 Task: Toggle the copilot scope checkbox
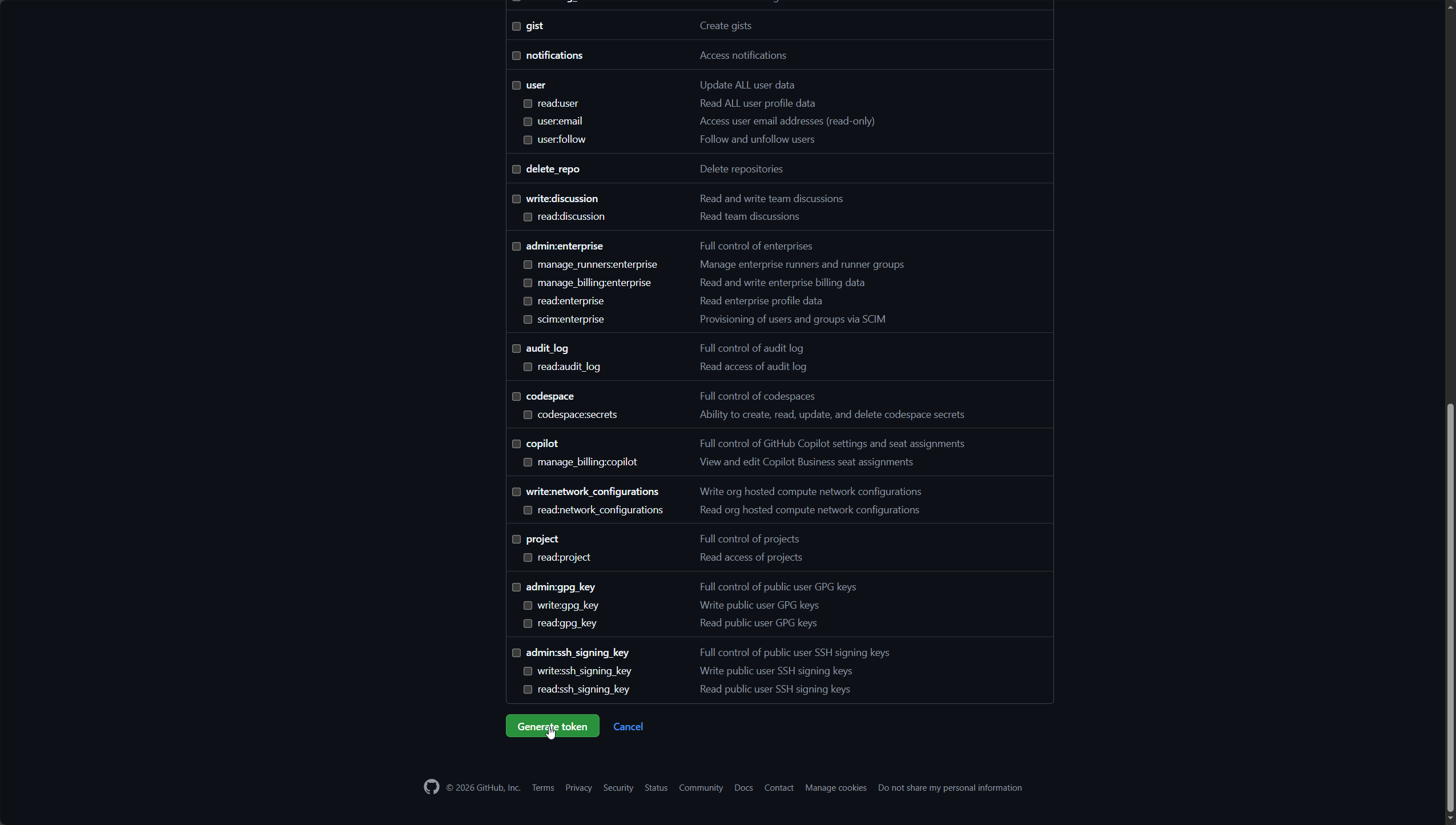click(516, 444)
